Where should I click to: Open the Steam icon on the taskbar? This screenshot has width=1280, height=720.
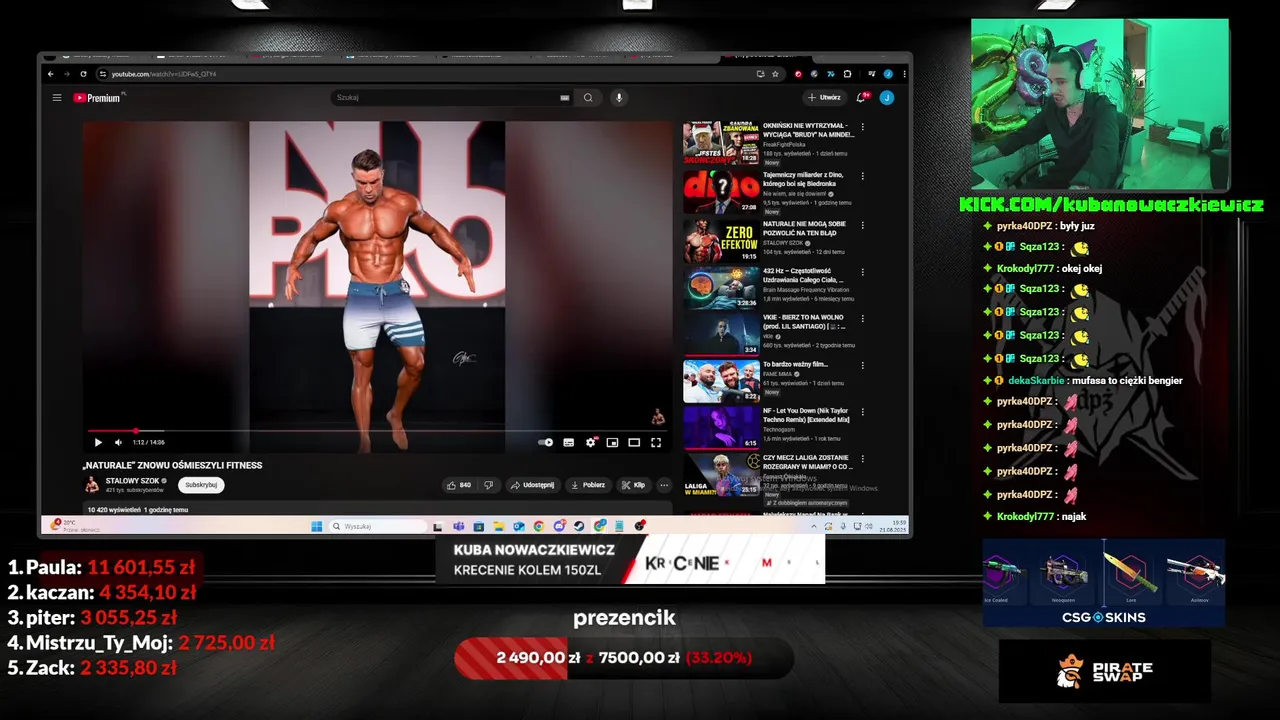pos(579,526)
